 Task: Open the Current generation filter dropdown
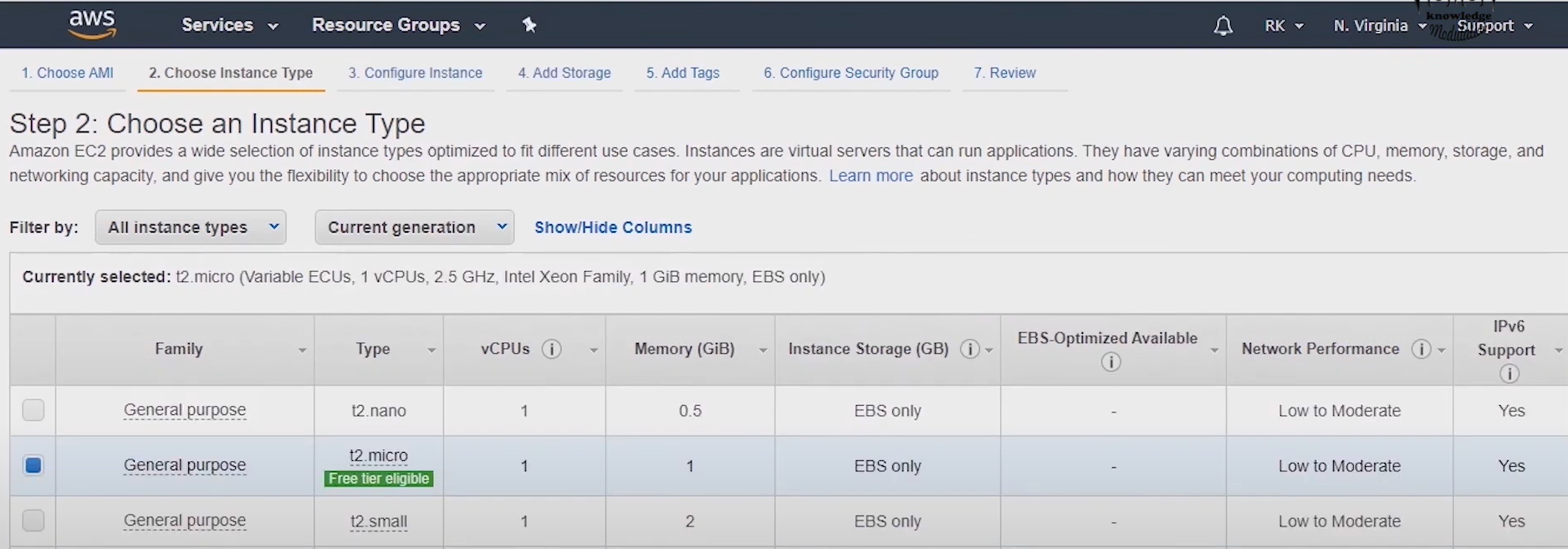click(x=414, y=227)
